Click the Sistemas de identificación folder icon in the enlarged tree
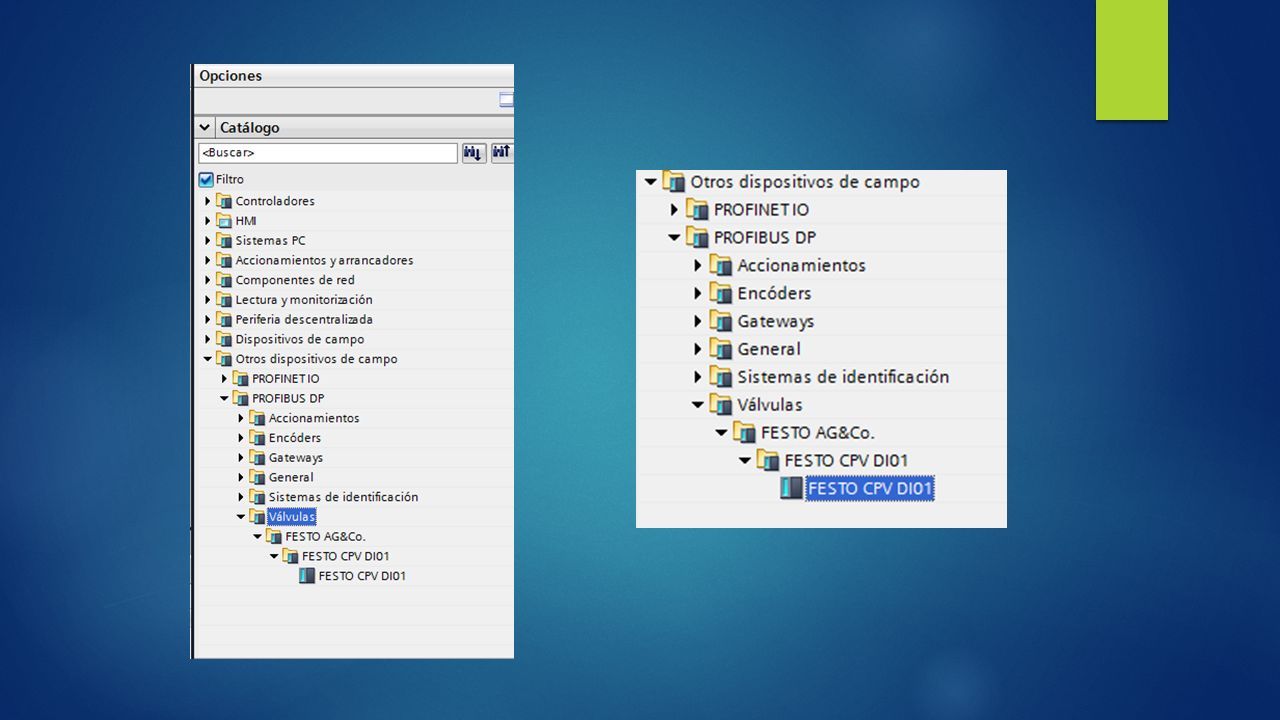The height and width of the screenshot is (720, 1280). coord(721,377)
